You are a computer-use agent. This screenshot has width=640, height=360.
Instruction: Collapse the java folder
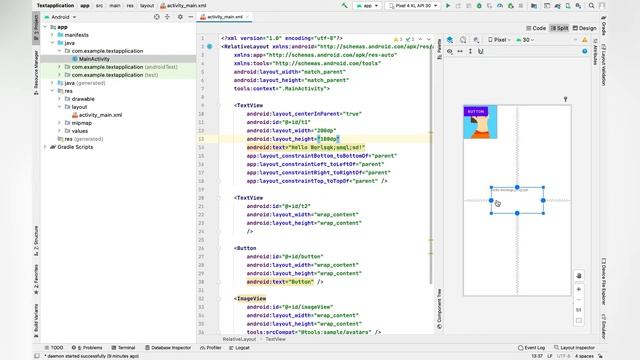[52, 43]
